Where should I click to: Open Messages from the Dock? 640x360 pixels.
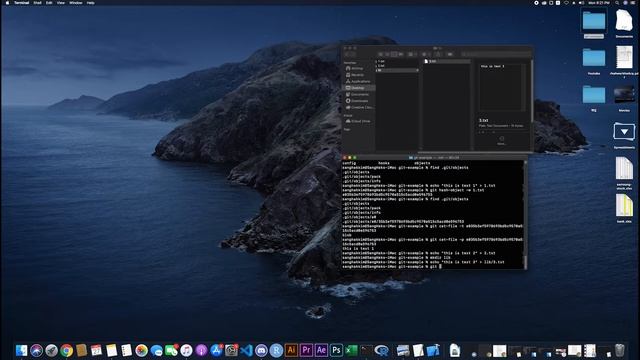156,350
